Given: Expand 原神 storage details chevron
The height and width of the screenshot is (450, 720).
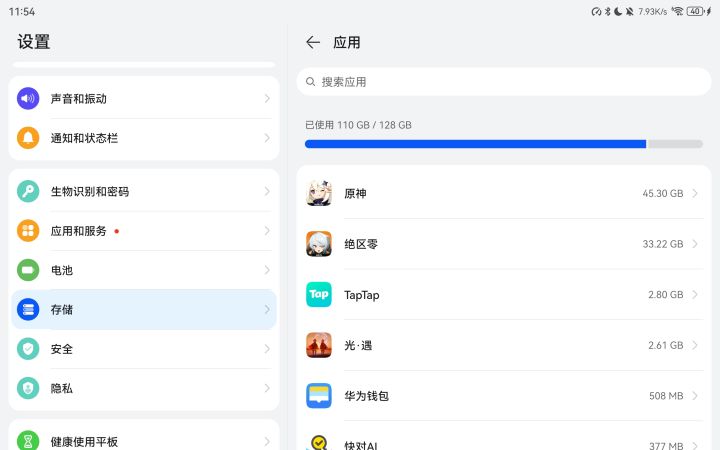Looking at the screenshot, I should [695, 193].
